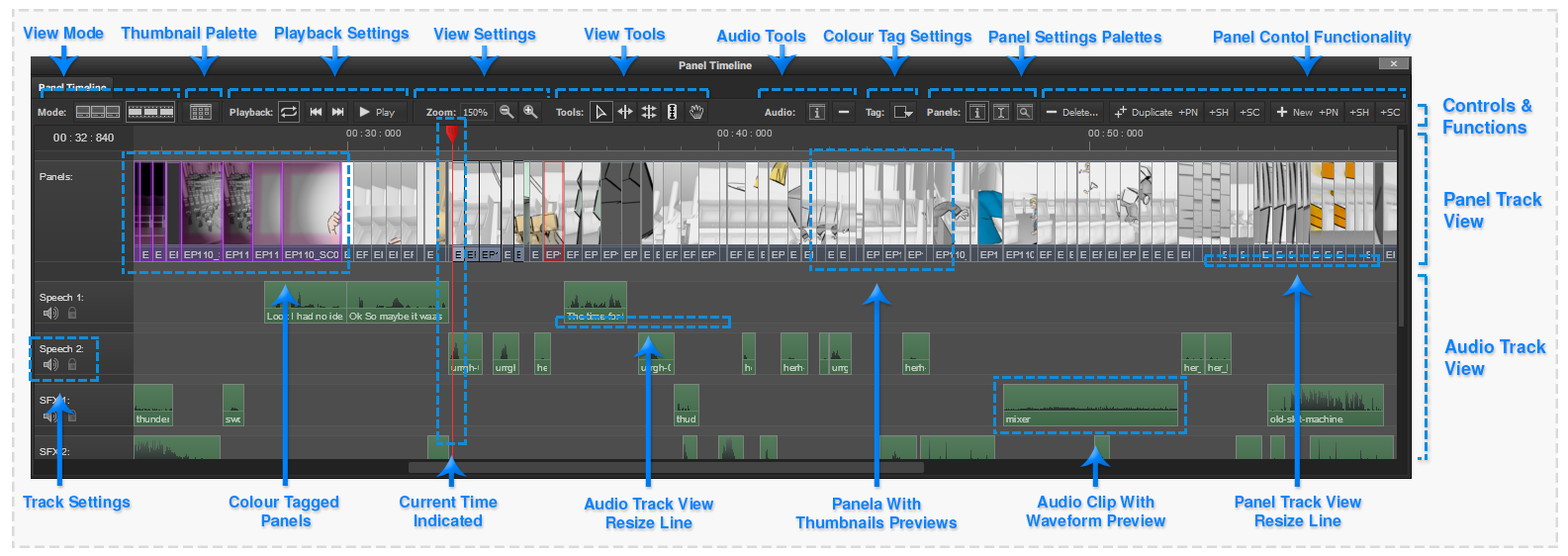Image resolution: width=1568 pixels, height=556 pixels.
Task: Click the Delete... panel button
Action: pyautogui.click(x=1071, y=112)
